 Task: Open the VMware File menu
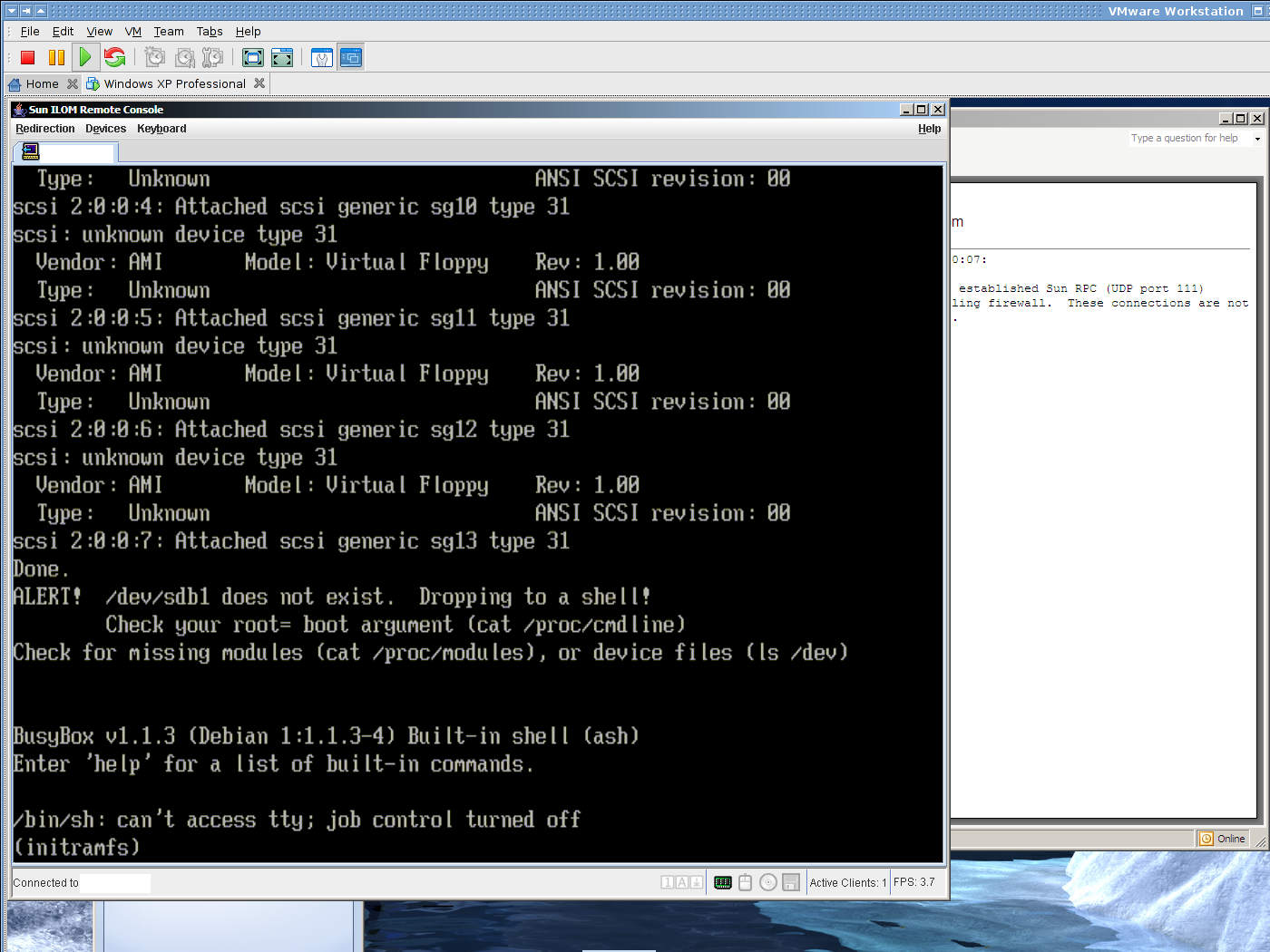[x=30, y=32]
